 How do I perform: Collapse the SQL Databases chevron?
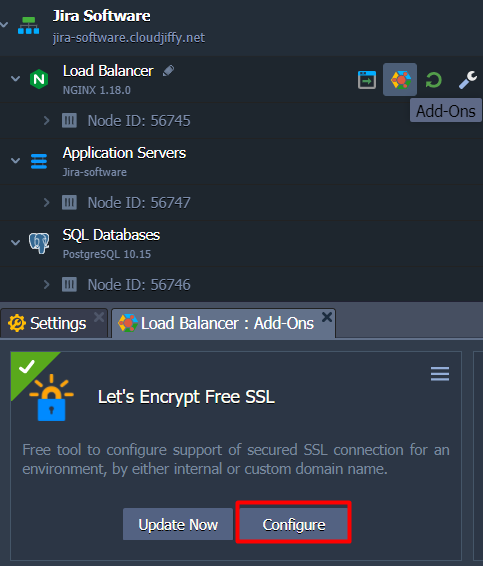point(15,242)
